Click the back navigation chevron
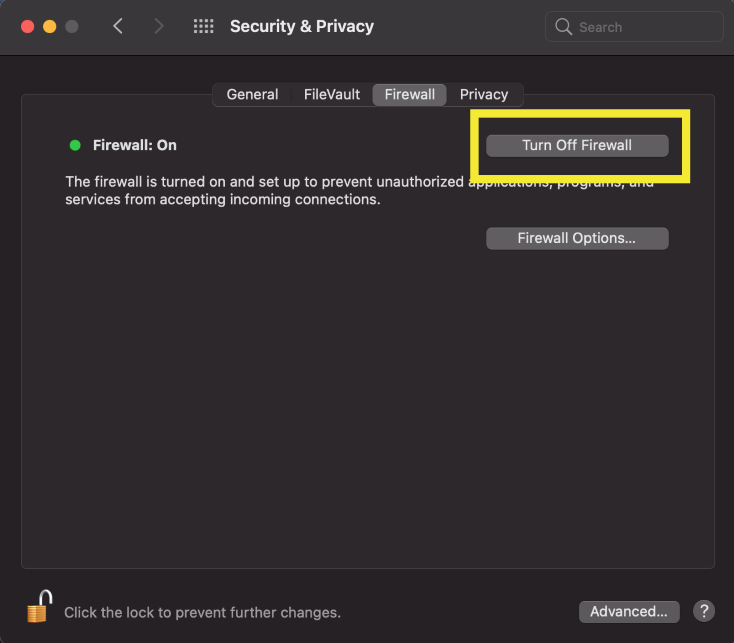The width and height of the screenshot is (734, 643). [118, 27]
